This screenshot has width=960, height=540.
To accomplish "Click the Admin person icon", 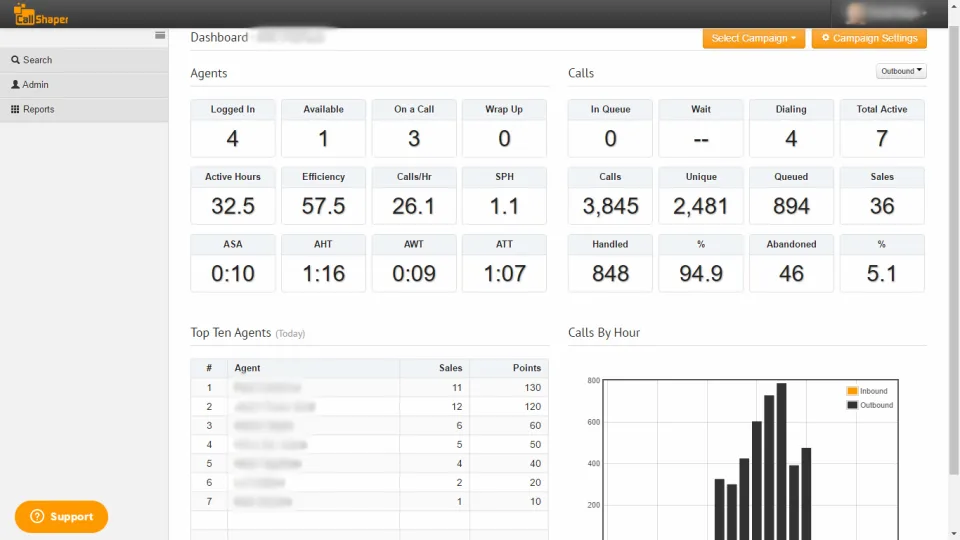I will click(x=15, y=84).
